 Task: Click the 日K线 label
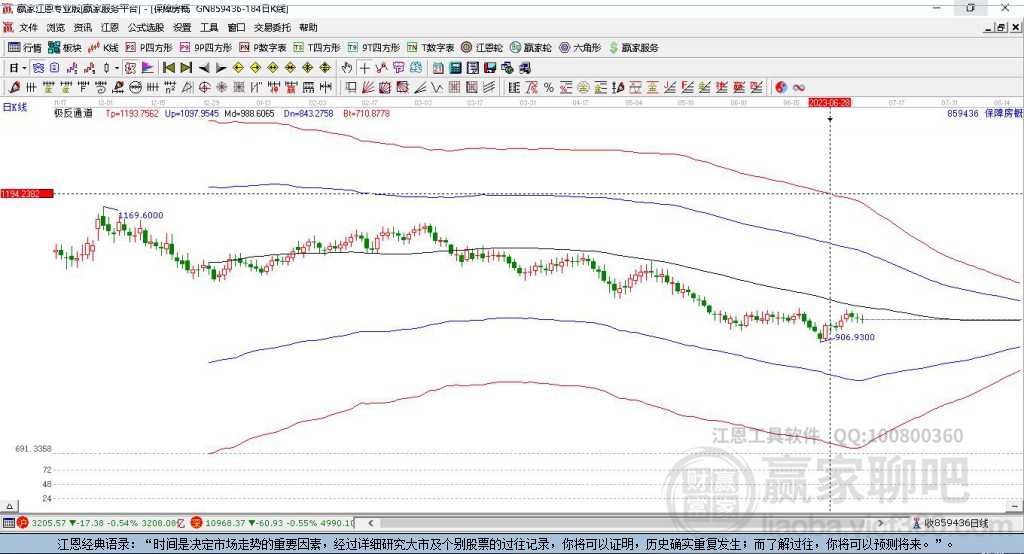[x=15, y=107]
